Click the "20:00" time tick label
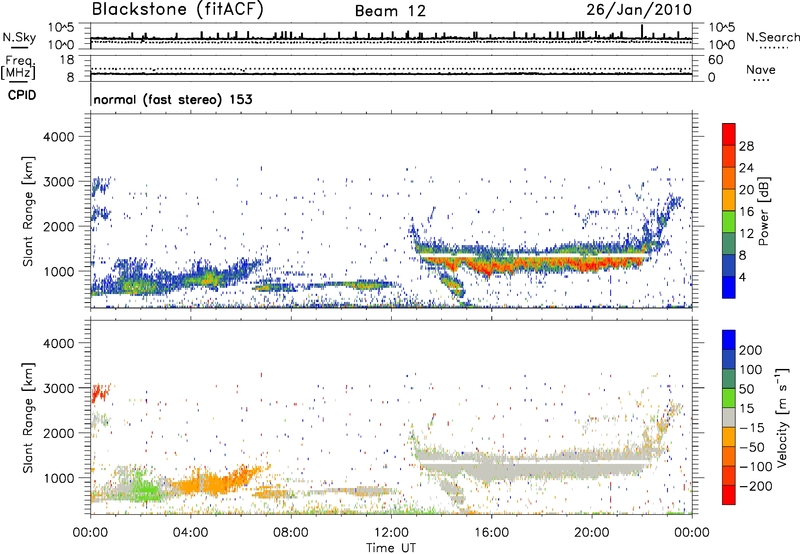This screenshot has height=554, width=800. 591,533
